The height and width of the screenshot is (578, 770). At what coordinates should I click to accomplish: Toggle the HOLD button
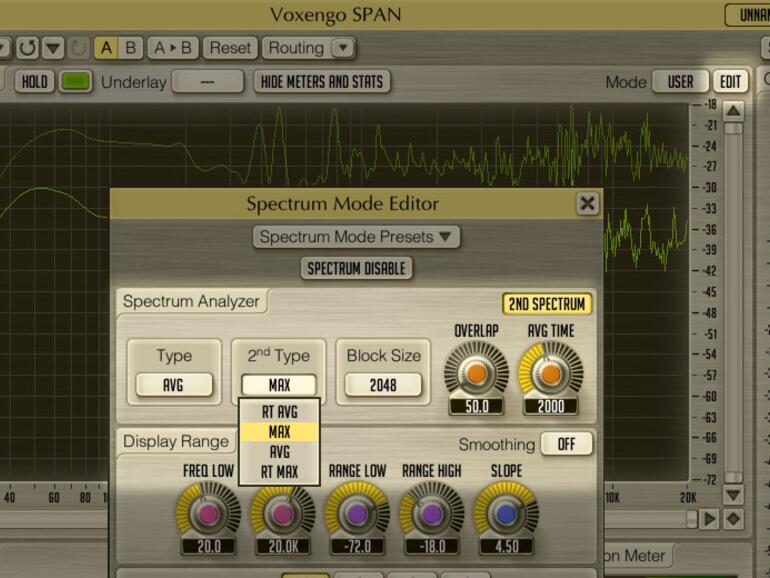click(34, 82)
